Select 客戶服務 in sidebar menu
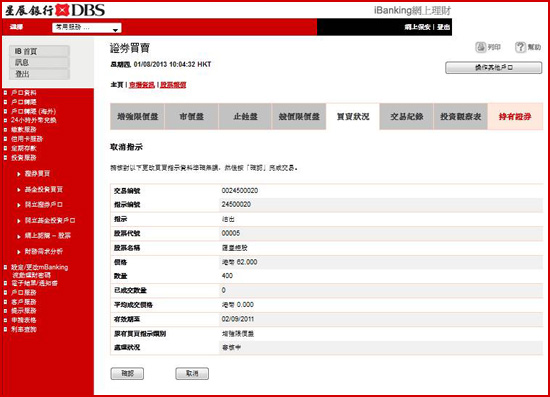550x397 pixels. click(x=23, y=302)
